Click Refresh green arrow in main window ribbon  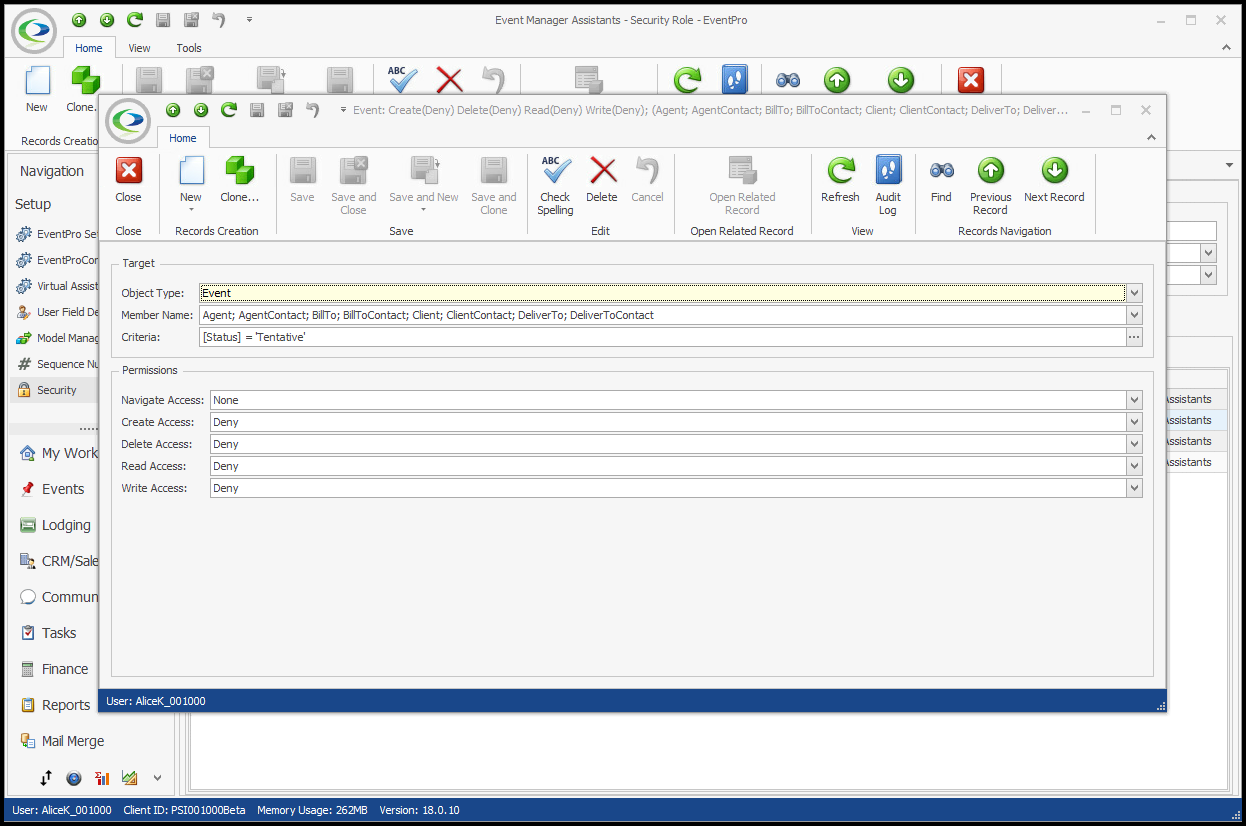[687, 80]
